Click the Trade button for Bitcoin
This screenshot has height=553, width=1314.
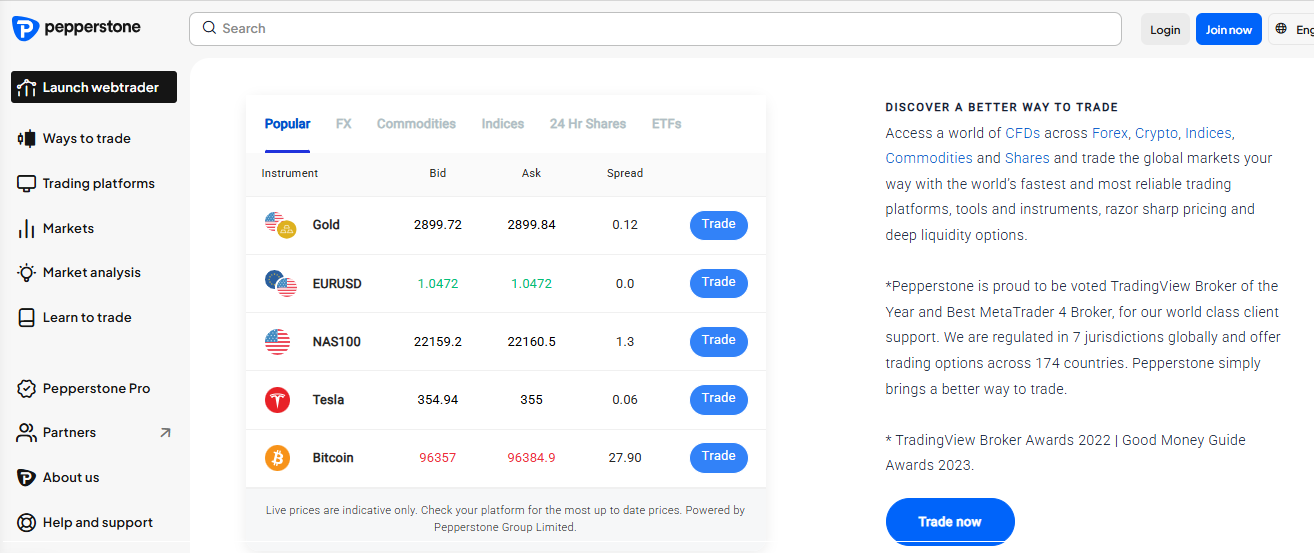coord(719,457)
